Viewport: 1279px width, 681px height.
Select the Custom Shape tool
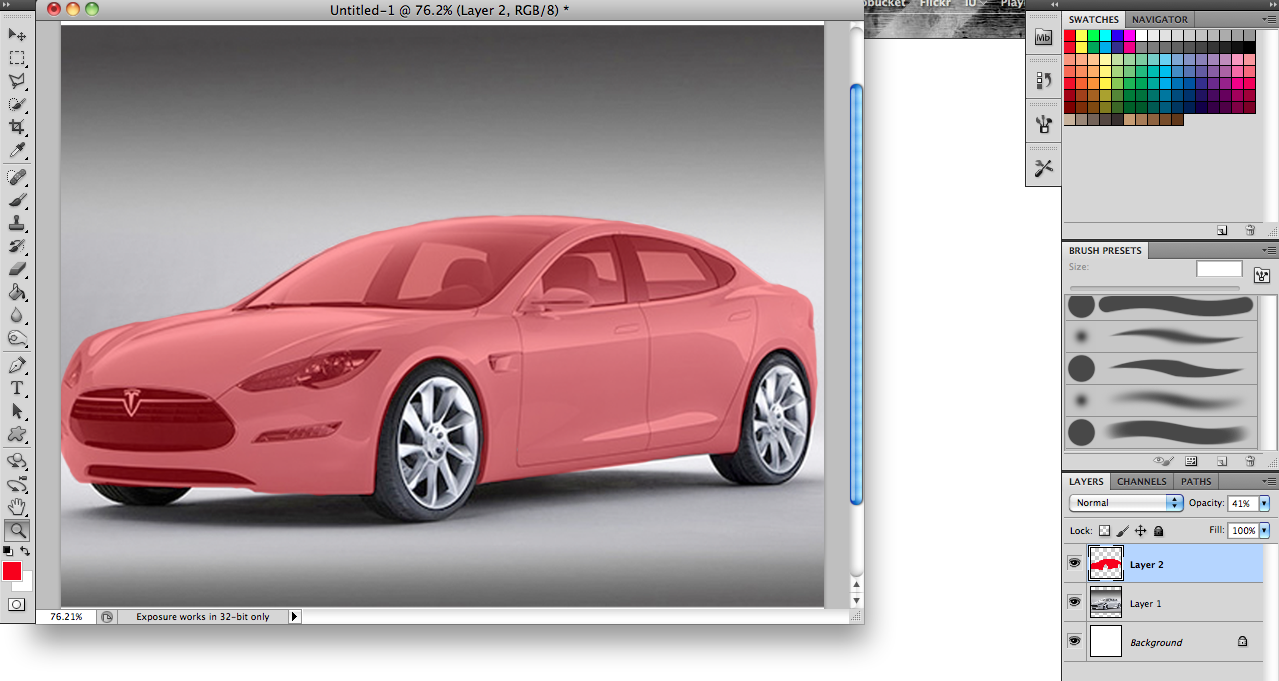pyautogui.click(x=17, y=434)
